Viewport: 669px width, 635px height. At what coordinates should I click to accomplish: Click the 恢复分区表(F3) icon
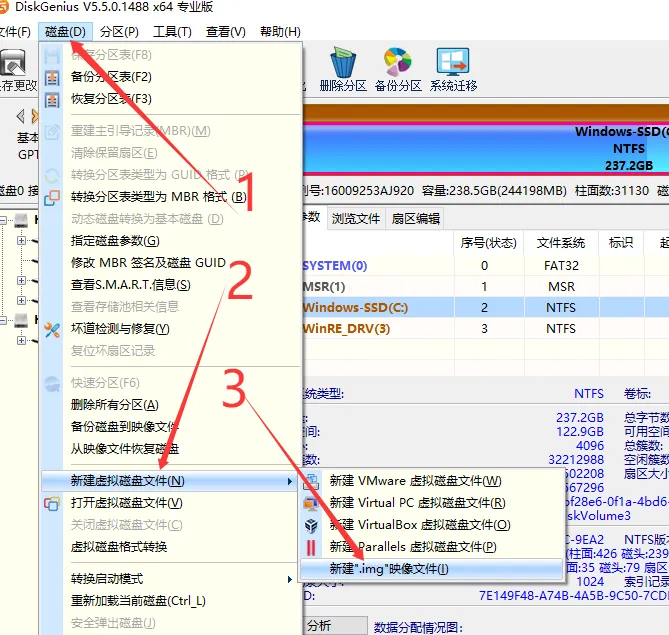click(x=52, y=99)
